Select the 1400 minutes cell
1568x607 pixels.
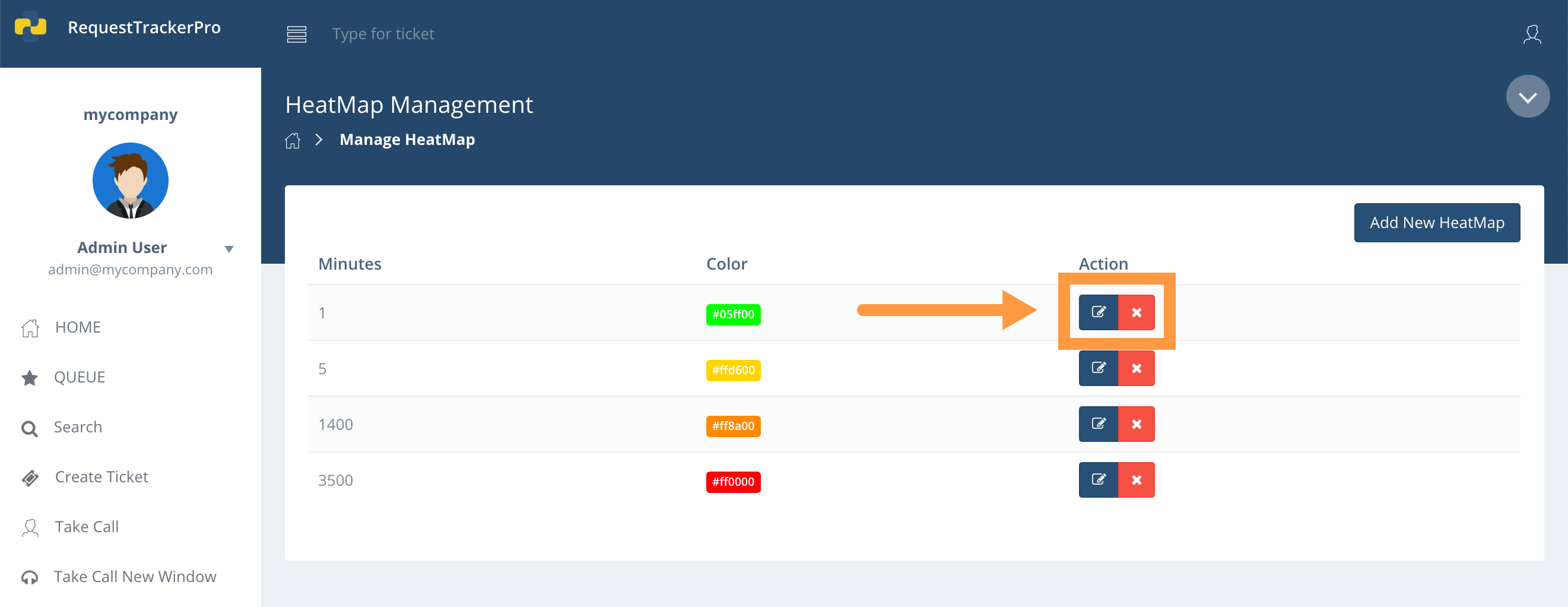click(335, 425)
